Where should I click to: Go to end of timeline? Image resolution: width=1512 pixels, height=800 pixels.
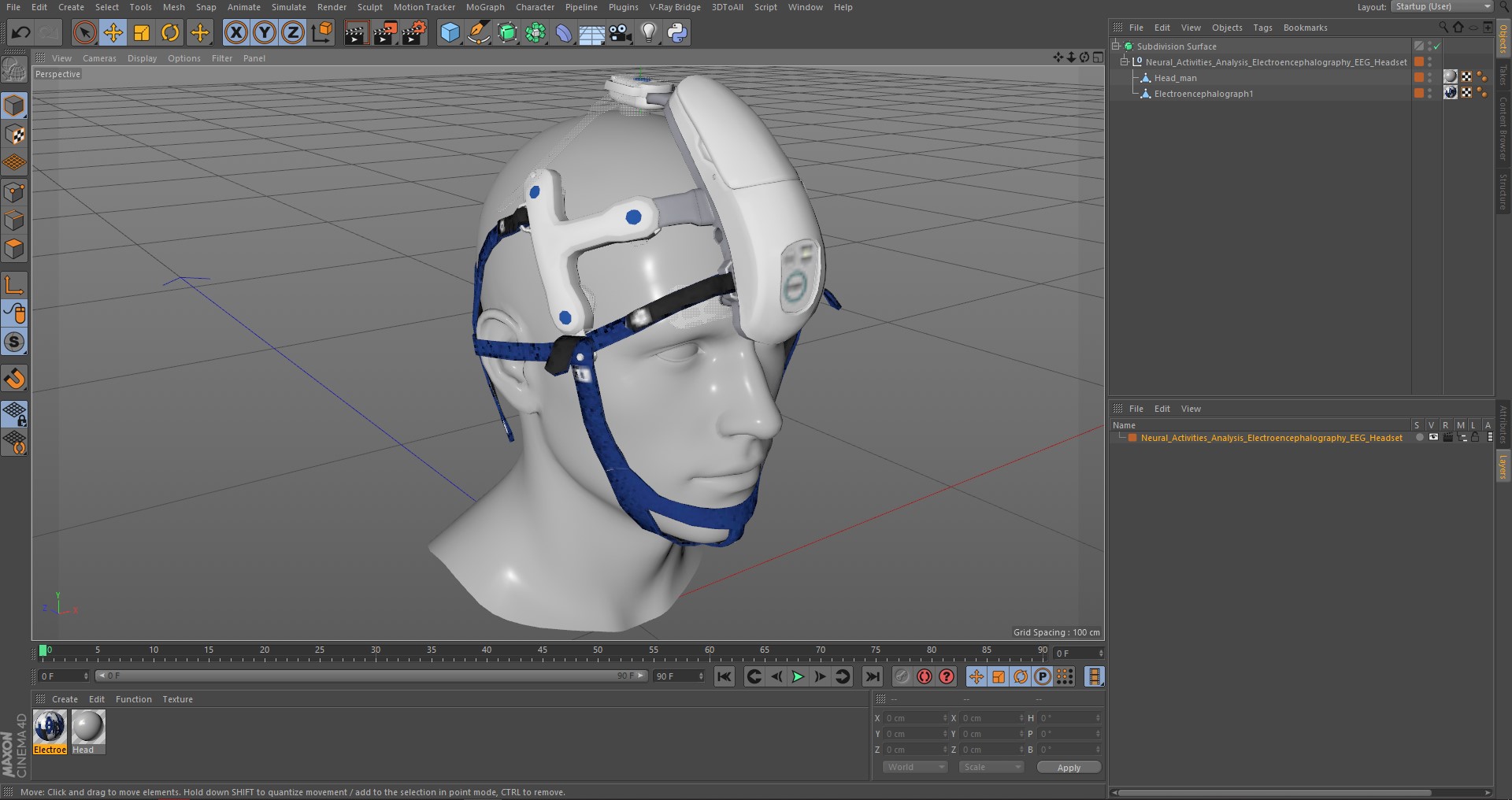click(873, 676)
